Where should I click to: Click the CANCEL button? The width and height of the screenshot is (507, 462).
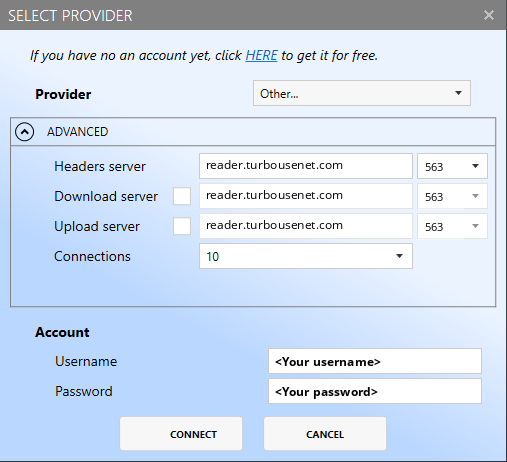pos(325,434)
